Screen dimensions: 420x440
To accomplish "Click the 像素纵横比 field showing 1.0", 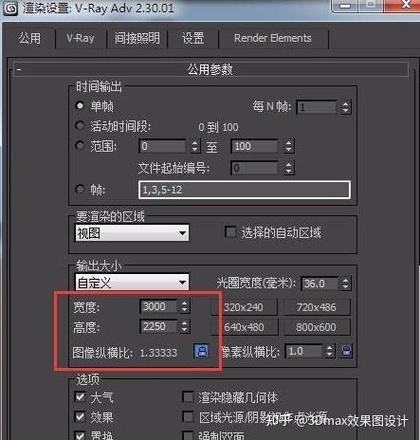I will click(304, 351).
